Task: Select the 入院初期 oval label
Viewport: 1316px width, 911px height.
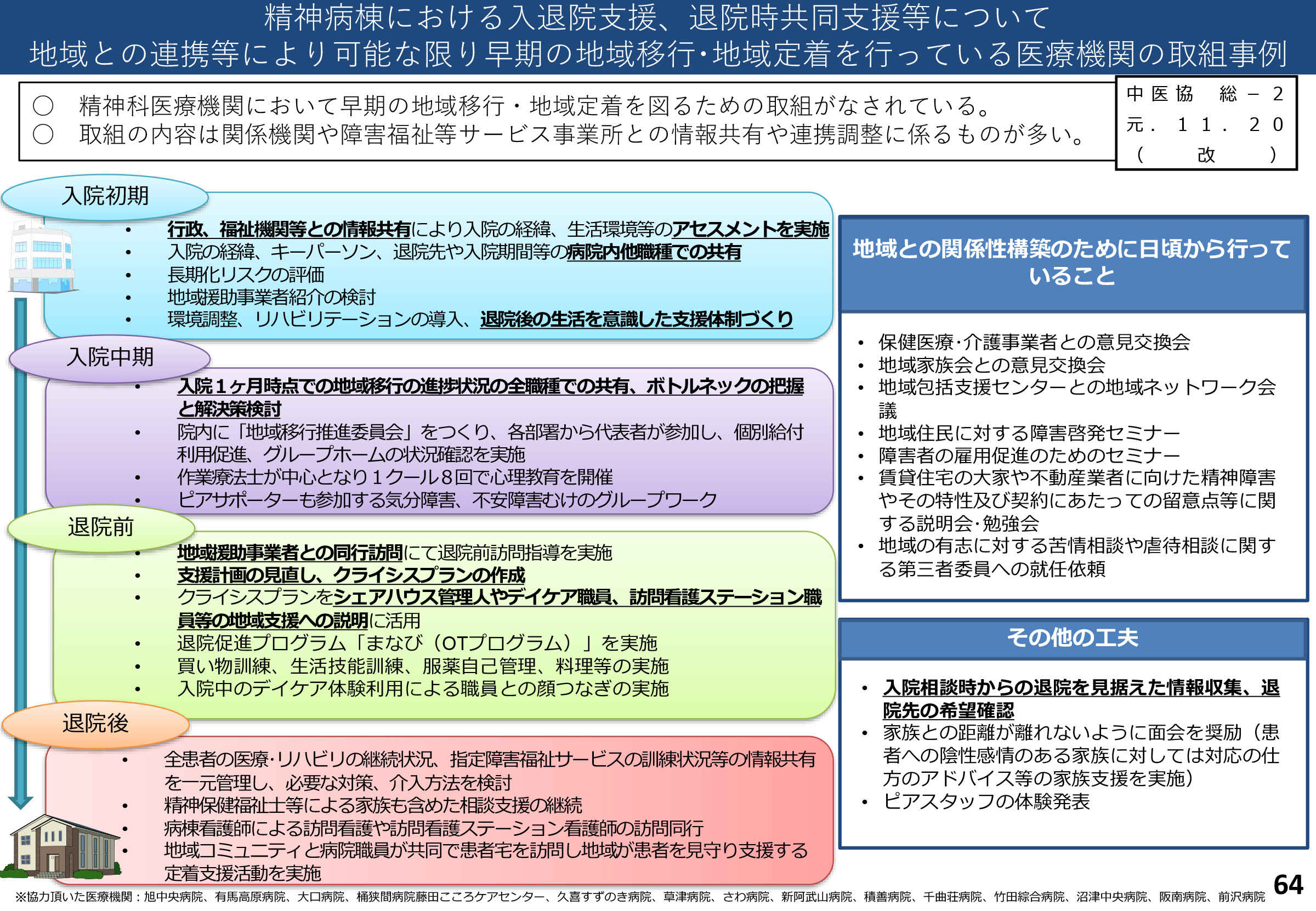Action: pos(105,196)
